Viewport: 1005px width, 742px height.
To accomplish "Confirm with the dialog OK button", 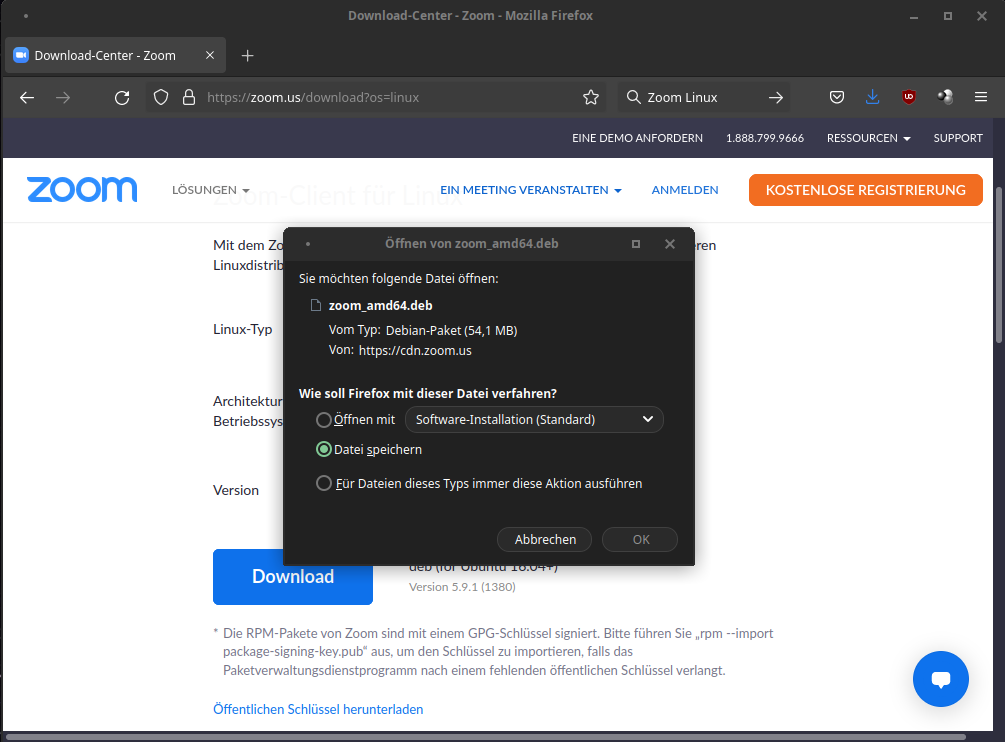I will pos(640,540).
